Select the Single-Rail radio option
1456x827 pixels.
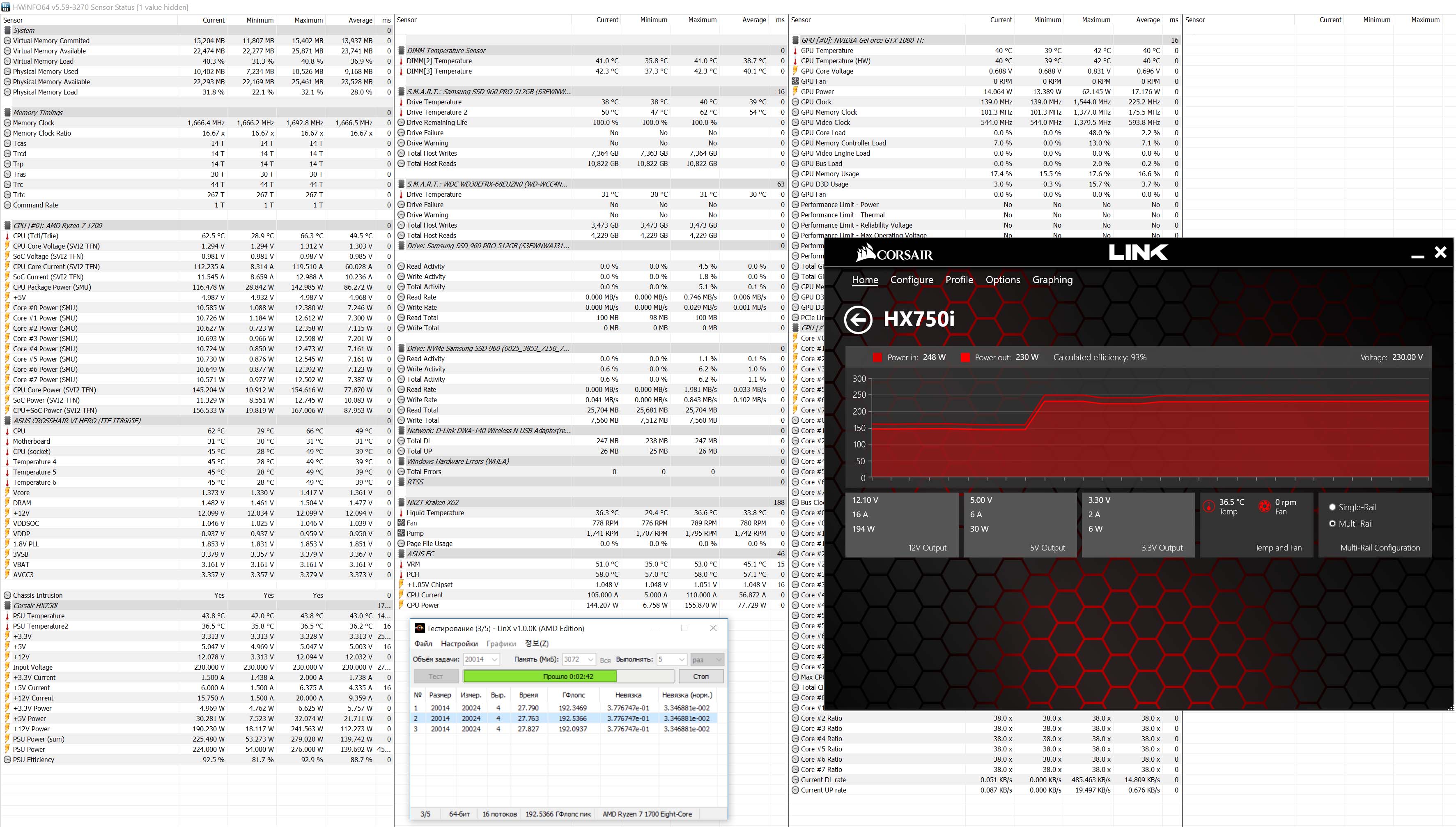(x=1332, y=507)
